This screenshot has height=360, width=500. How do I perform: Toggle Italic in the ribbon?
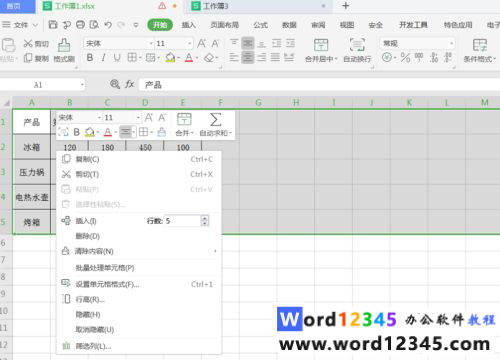point(104,58)
